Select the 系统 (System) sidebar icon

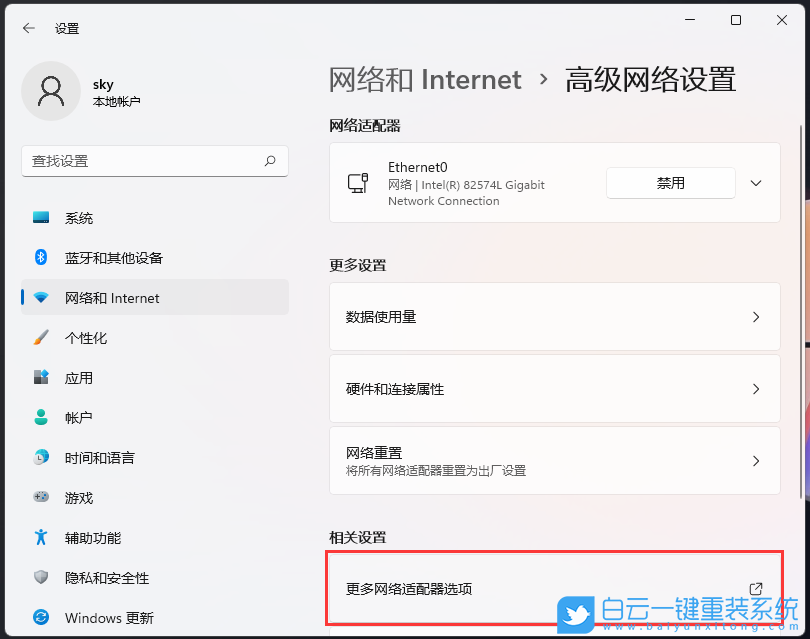[40, 217]
